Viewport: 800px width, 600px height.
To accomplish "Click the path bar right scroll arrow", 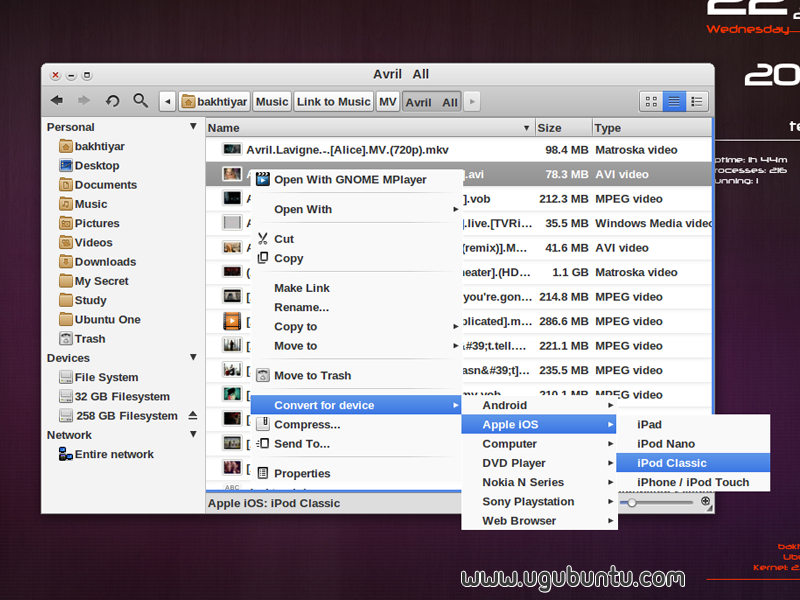I will (x=472, y=102).
